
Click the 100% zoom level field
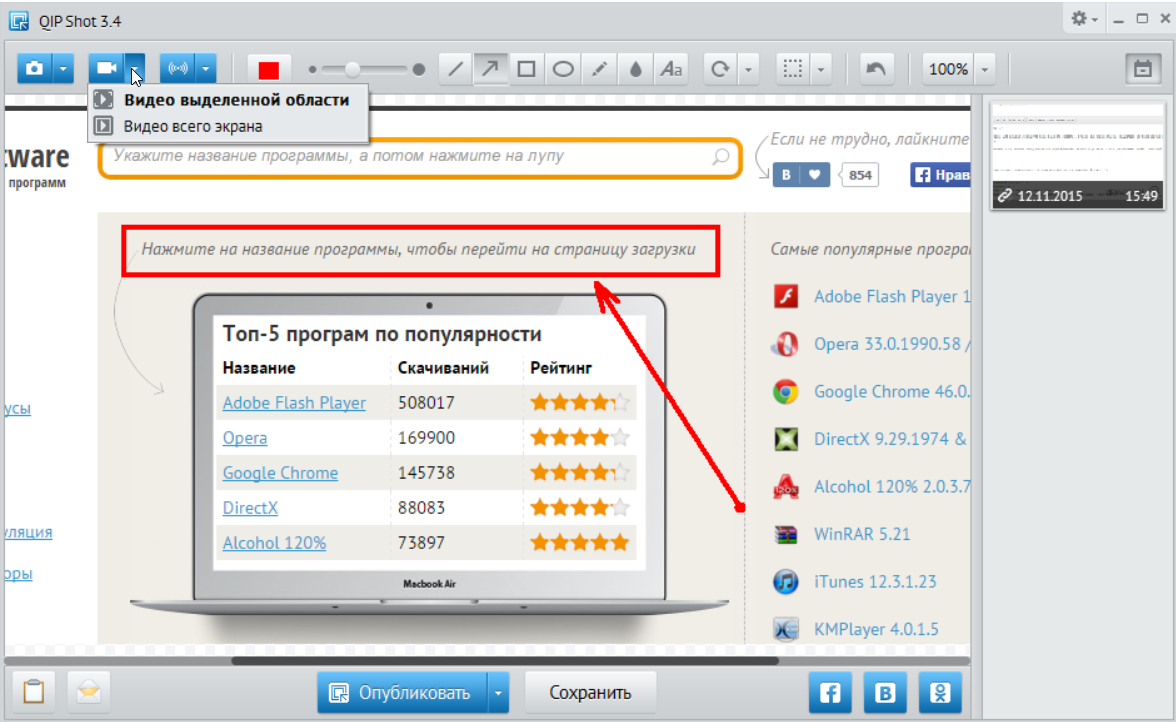[x=948, y=69]
